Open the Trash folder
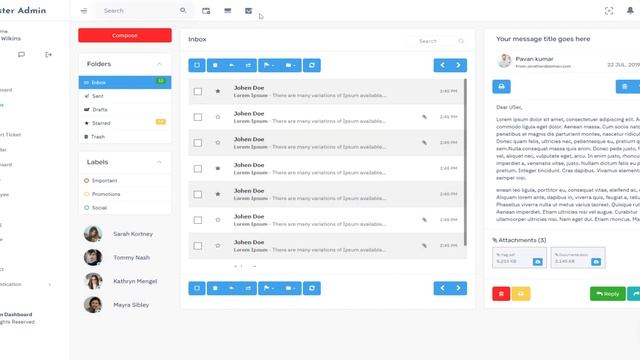 (x=125, y=137)
